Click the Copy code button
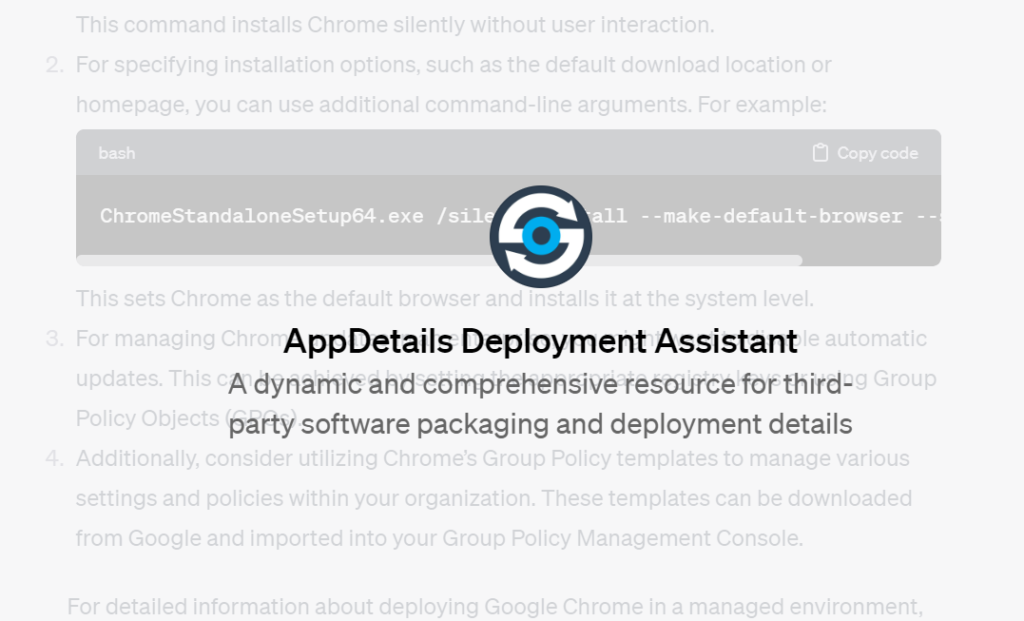The image size is (1024, 621). click(x=865, y=153)
